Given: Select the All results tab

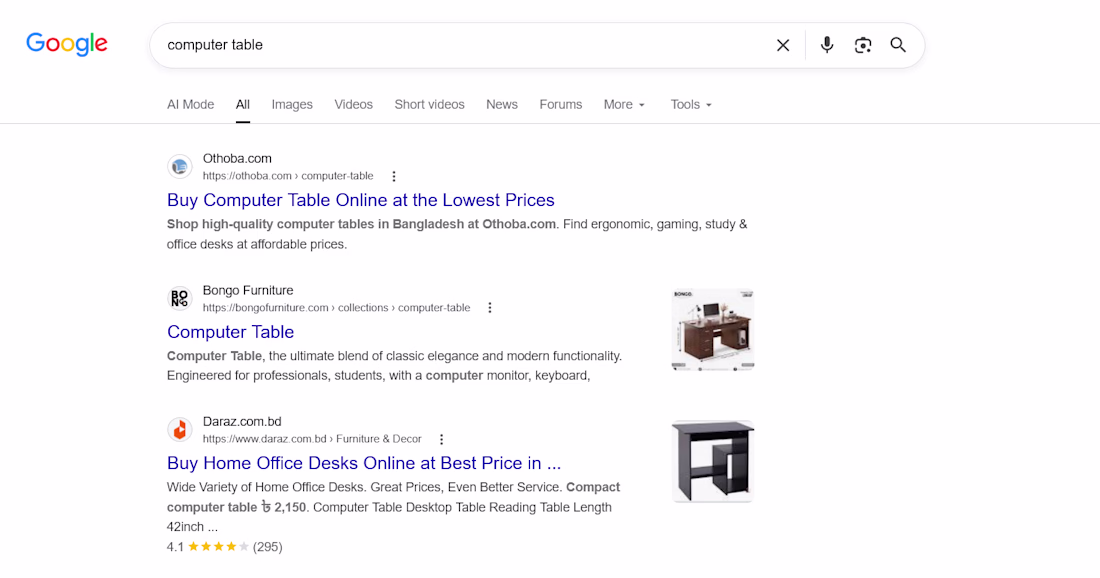Looking at the screenshot, I should coord(243,105).
